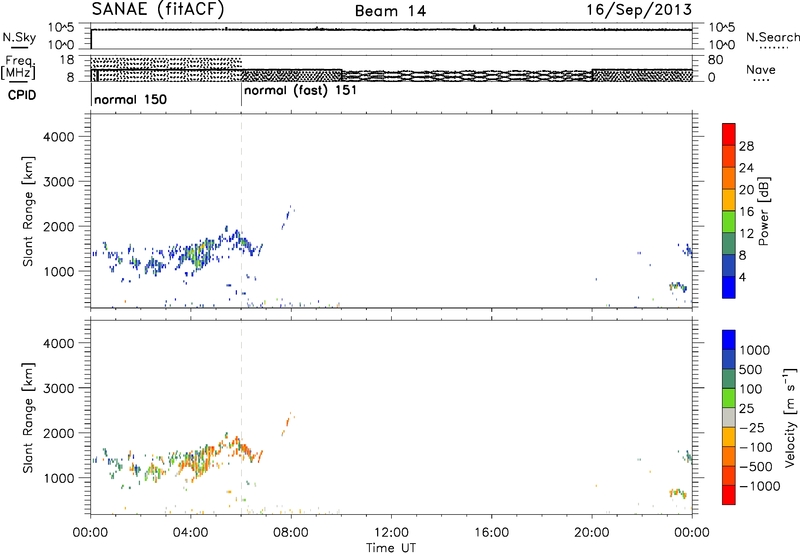Click the "Time UT" axis title
800x554 pixels.
point(391,548)
